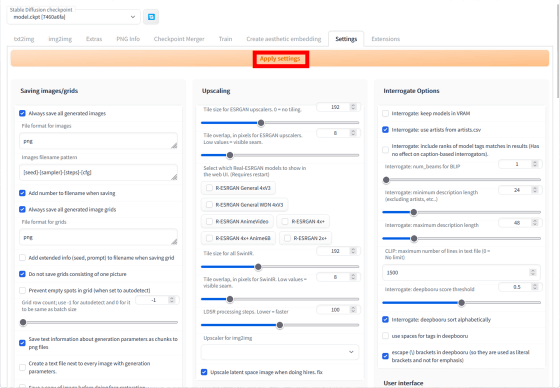The width and height of the screenshot is (560, 388).
Task: Click the SwinIR tile size slider
Action: 280,267
